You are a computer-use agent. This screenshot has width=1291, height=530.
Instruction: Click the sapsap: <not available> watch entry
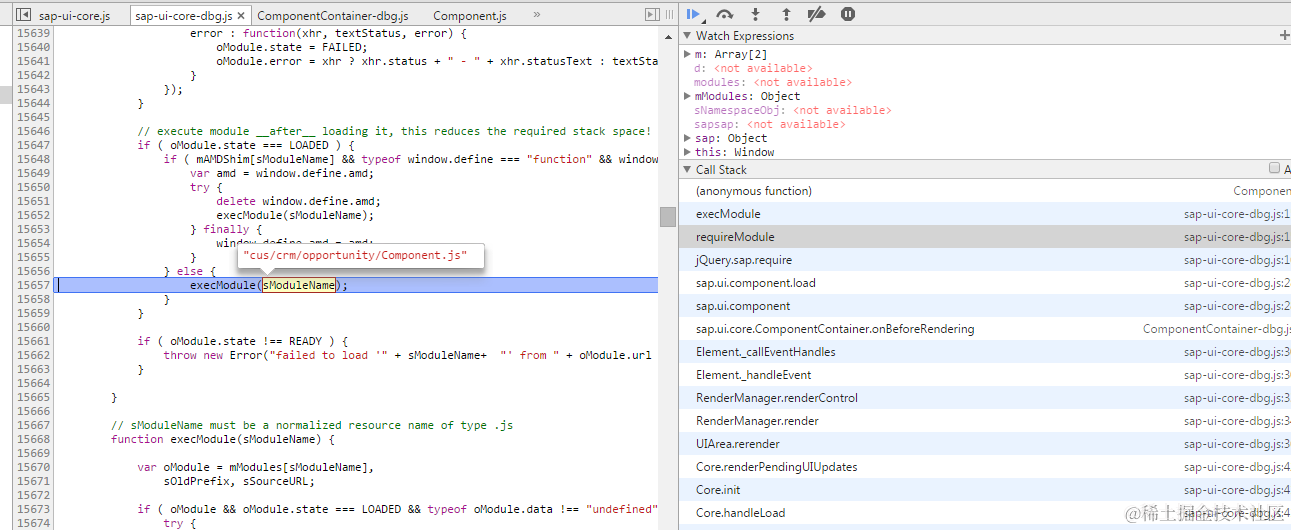point(769,124)
